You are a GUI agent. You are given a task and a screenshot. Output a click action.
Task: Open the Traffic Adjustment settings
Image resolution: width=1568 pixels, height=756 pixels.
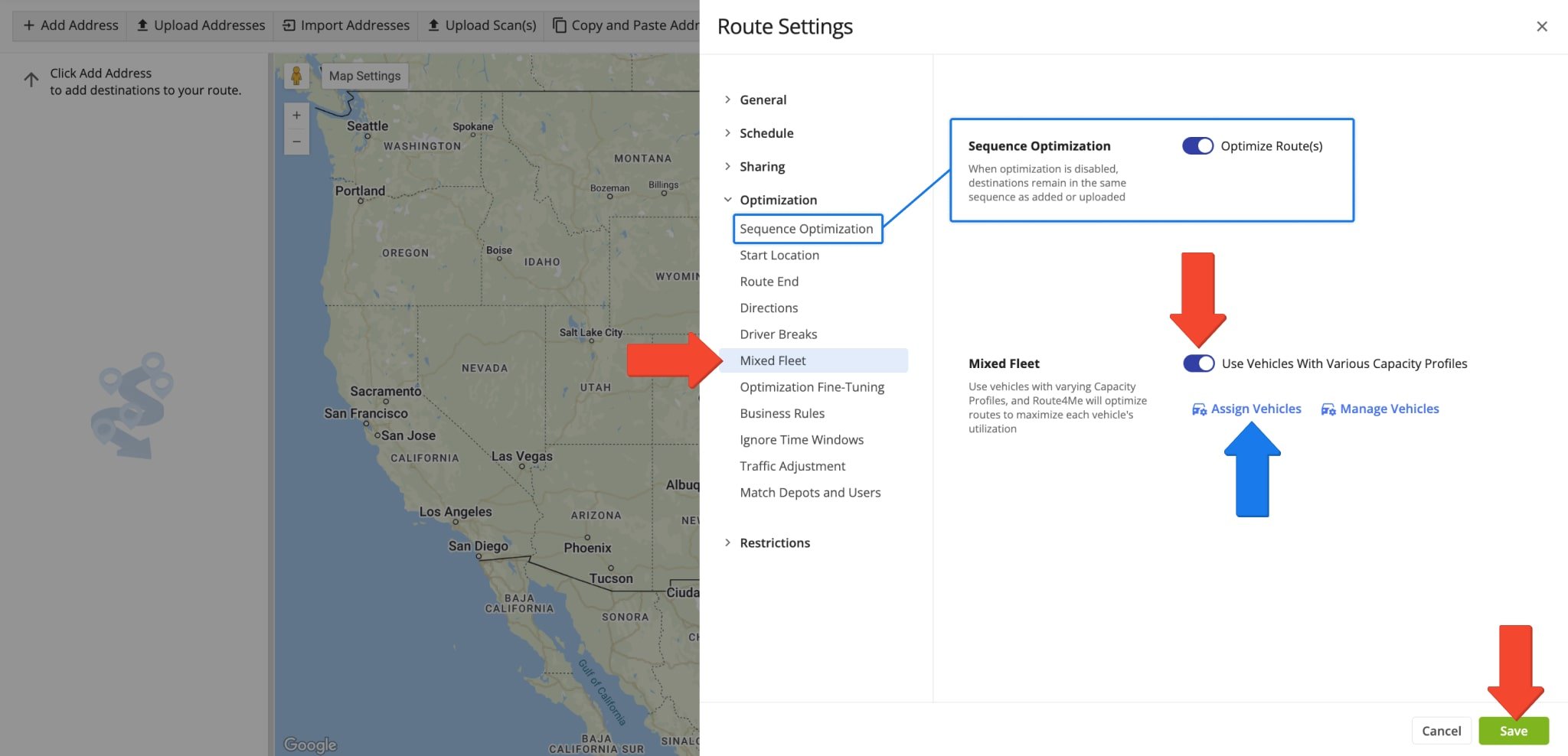792,466
